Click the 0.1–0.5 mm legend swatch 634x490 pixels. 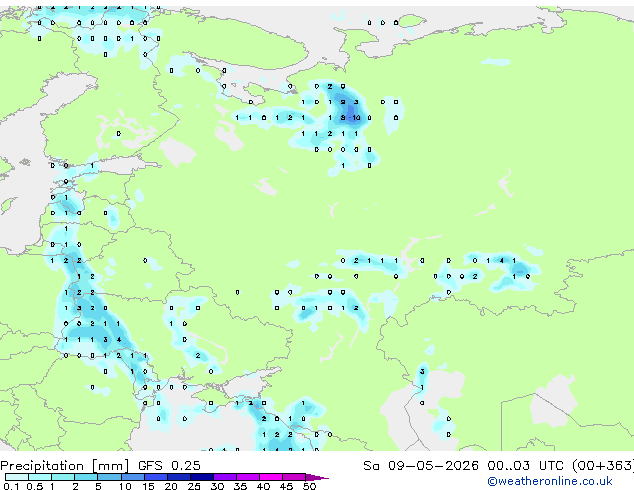point(17,477)
